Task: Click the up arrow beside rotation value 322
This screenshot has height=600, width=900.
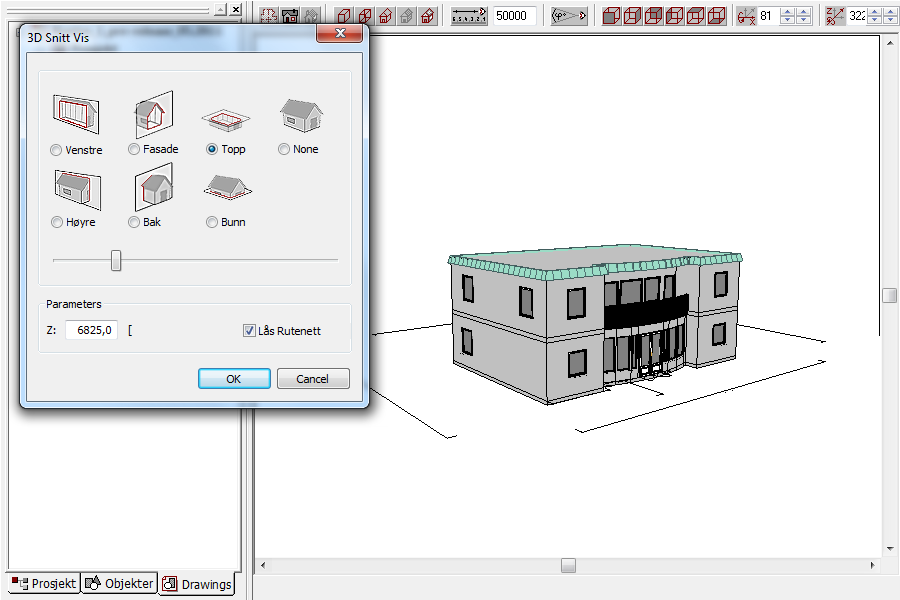Action: (874, 12)
